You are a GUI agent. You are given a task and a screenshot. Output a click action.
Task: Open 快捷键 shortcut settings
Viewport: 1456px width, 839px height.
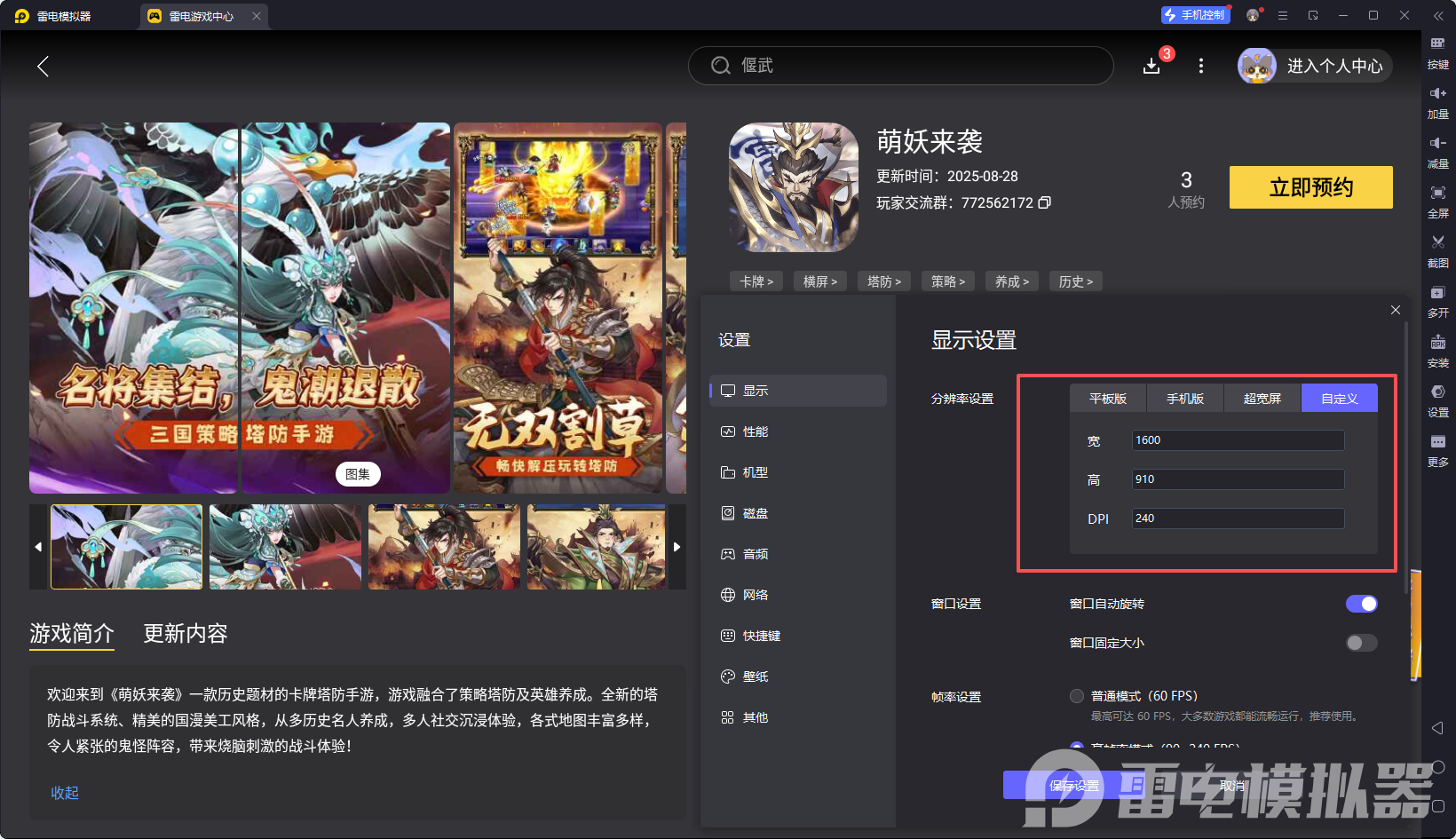797,636
